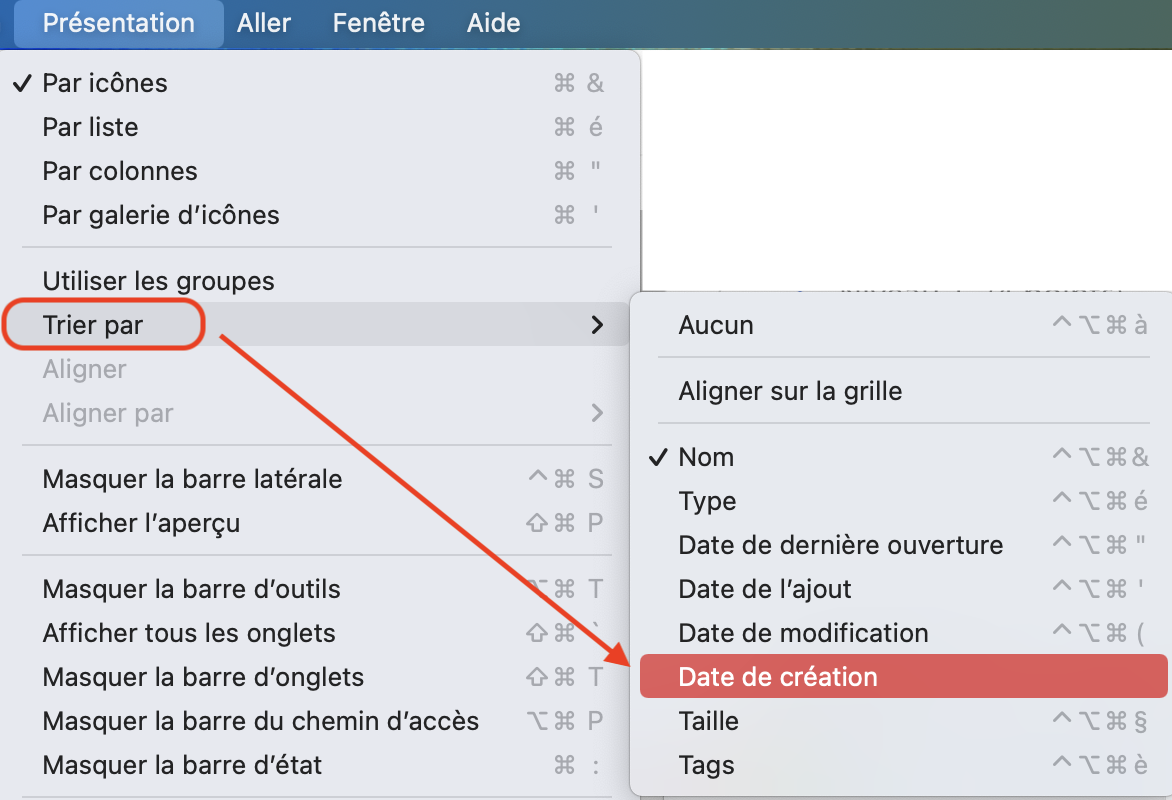Hide the sidebar with Masquer la barre latérale
Screen dimensions: 1172x800
(192, 479)
